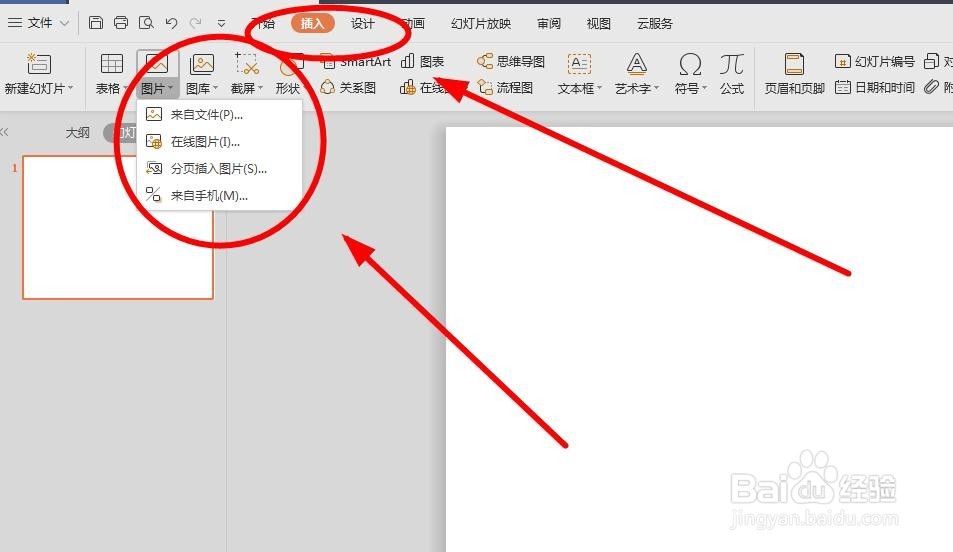Open 页眉和页脚 header and footer
The image size is (953, 552).
coord(794,74)
